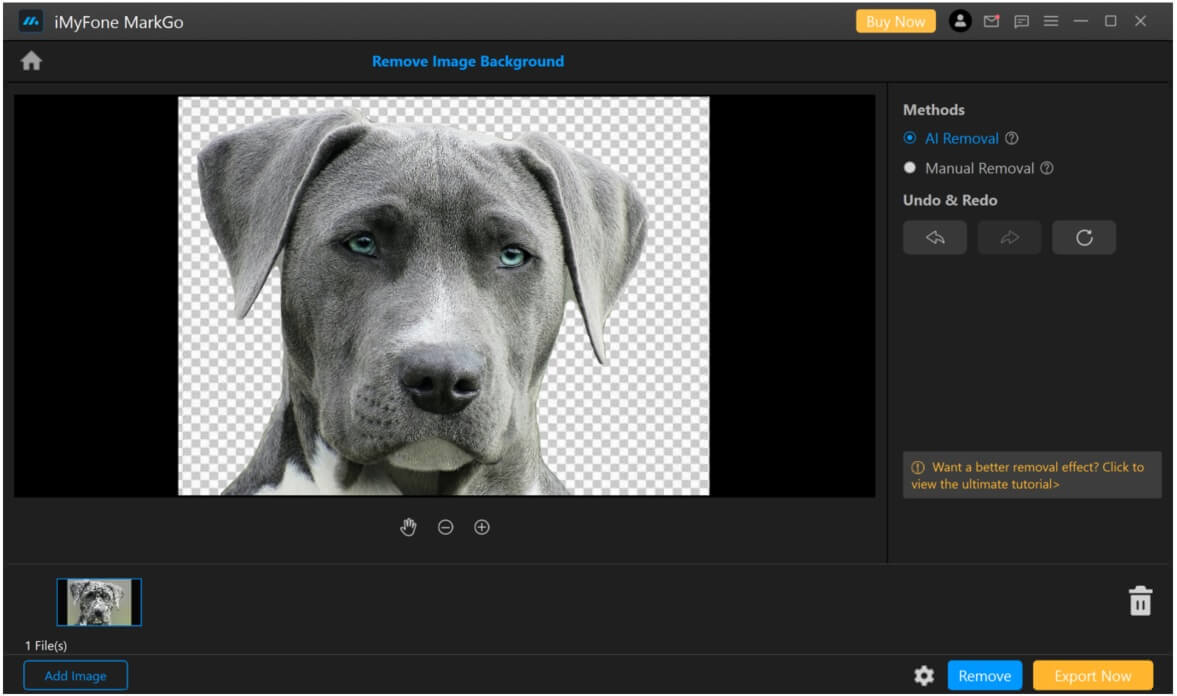Delete file with the trash icon
1177x696 pixels.
coord(1139,601)
